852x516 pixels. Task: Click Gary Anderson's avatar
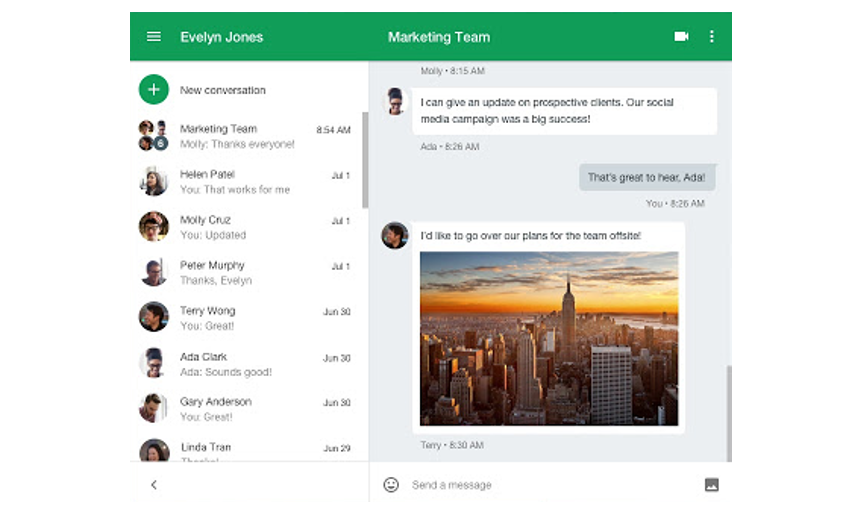pos(154,408)
